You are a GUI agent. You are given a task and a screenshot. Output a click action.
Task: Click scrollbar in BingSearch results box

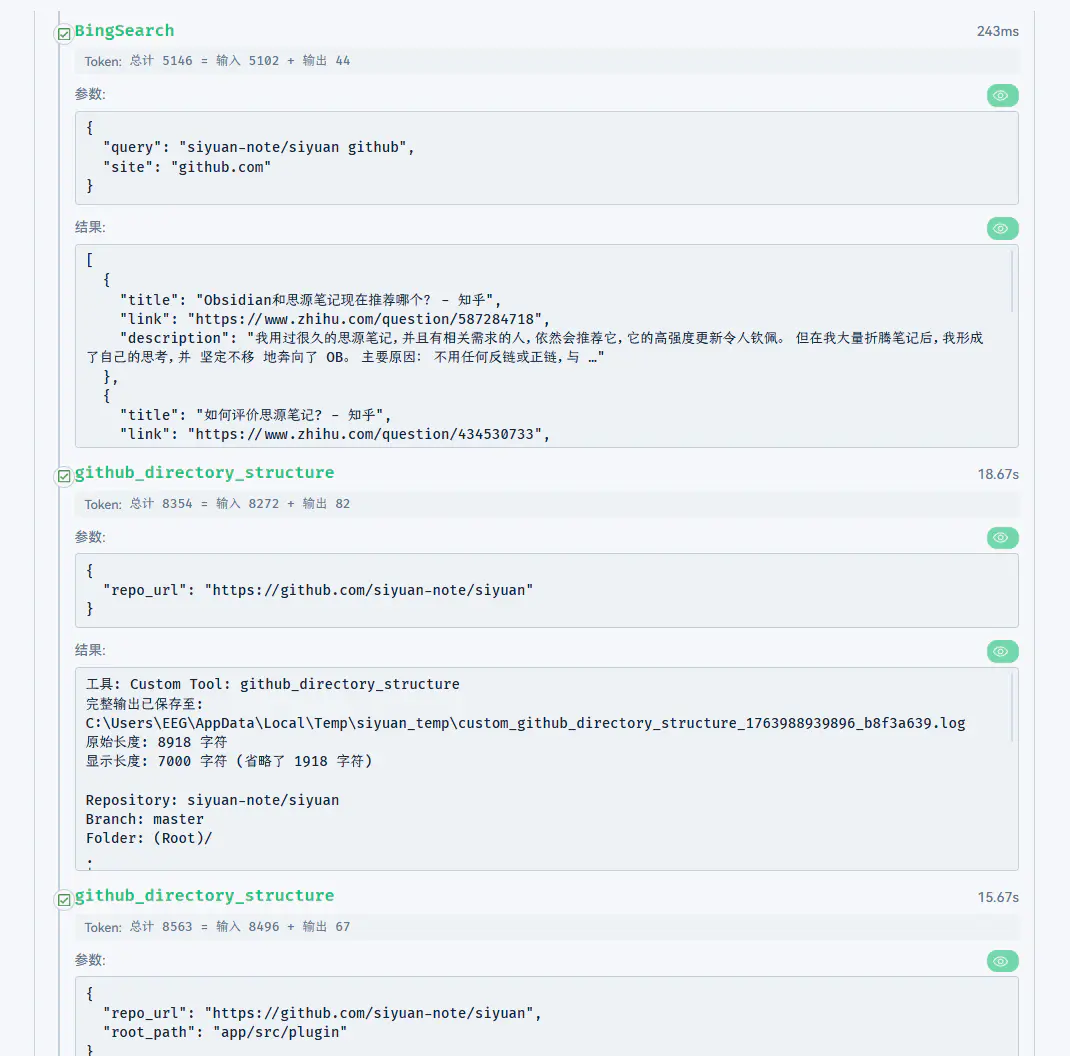tap(1011, 281)
